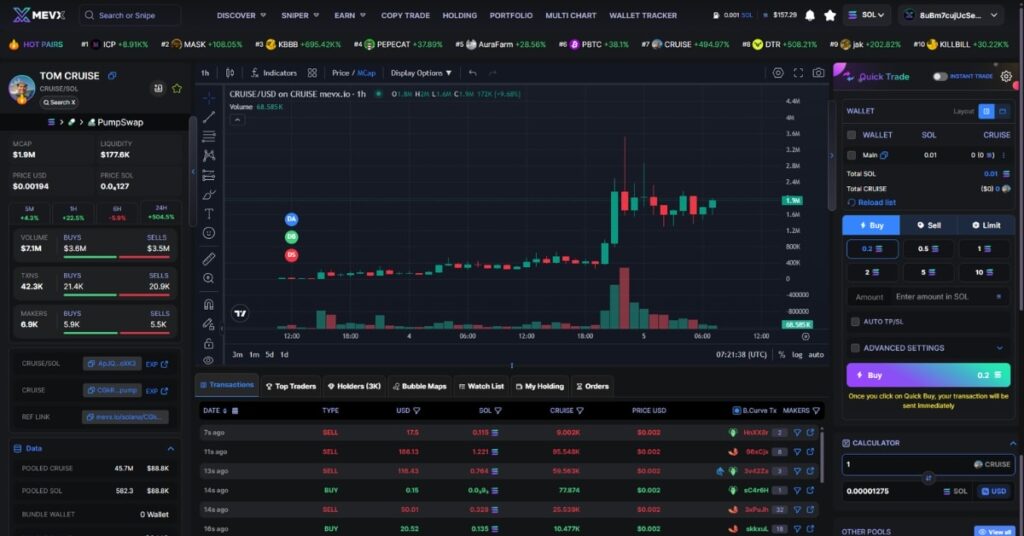Switch to Top Traders tab
Image resolution: width=1024 pixels, height=536 pixels.
tap(291, 386)
